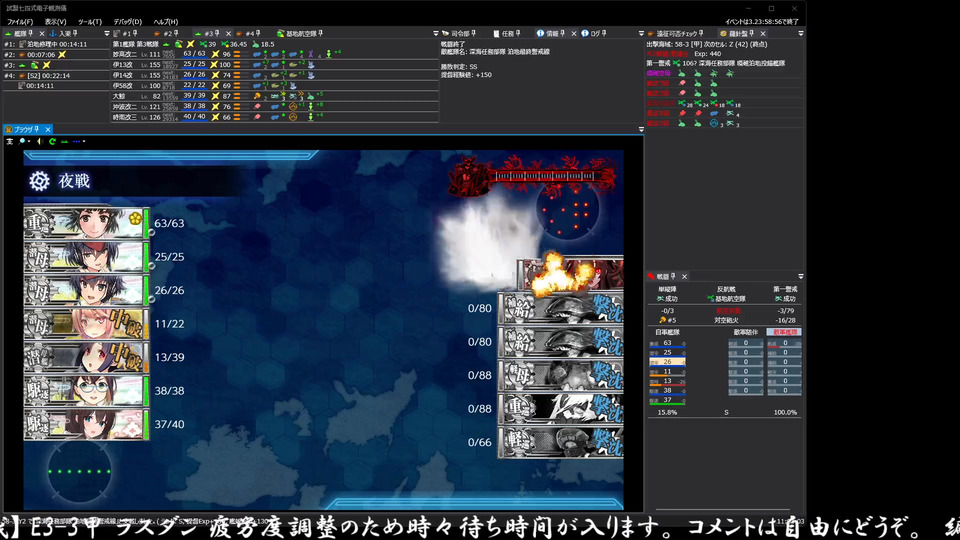This screenshot has width=960, height=540.
Task: Close the ブラウザ tab
Action: (x=48, y=130)
